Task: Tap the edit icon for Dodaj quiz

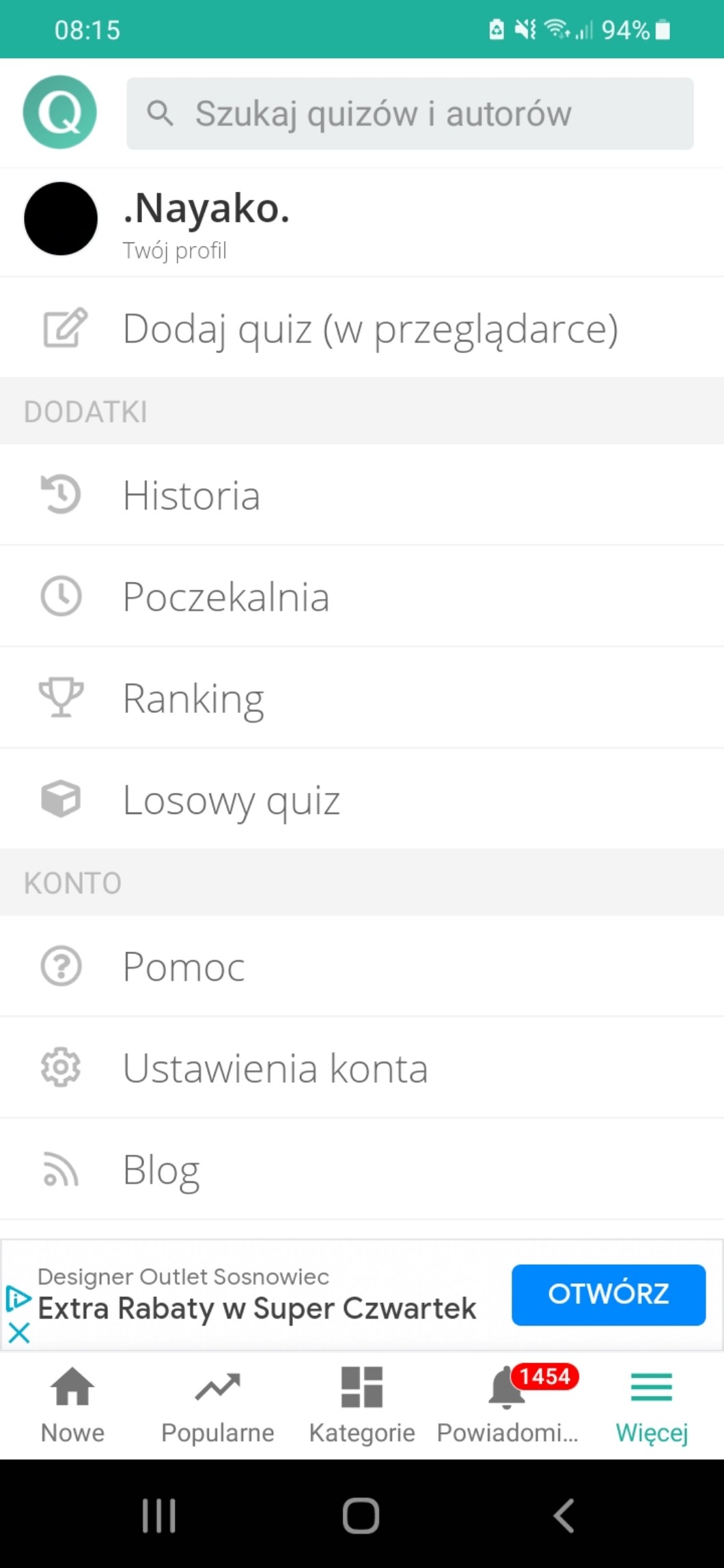Action: coord(65,328)
